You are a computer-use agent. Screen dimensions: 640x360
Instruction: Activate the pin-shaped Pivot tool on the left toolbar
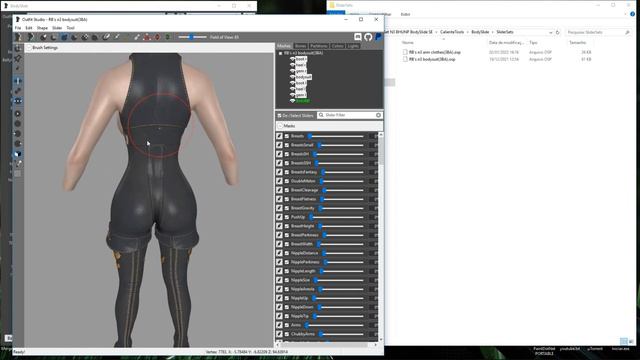coord(18,58)
